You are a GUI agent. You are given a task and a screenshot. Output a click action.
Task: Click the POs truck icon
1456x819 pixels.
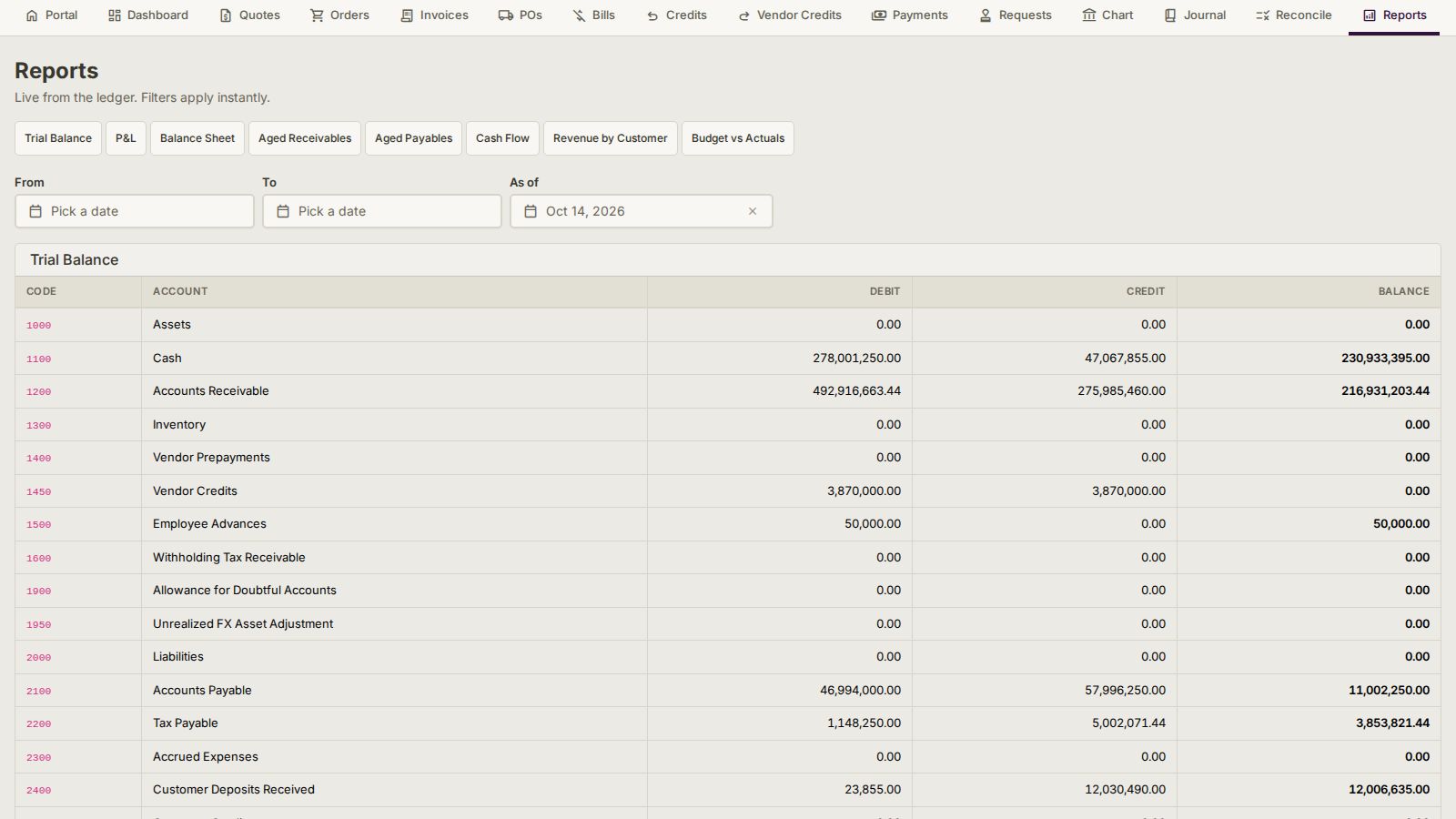point(506,15)
